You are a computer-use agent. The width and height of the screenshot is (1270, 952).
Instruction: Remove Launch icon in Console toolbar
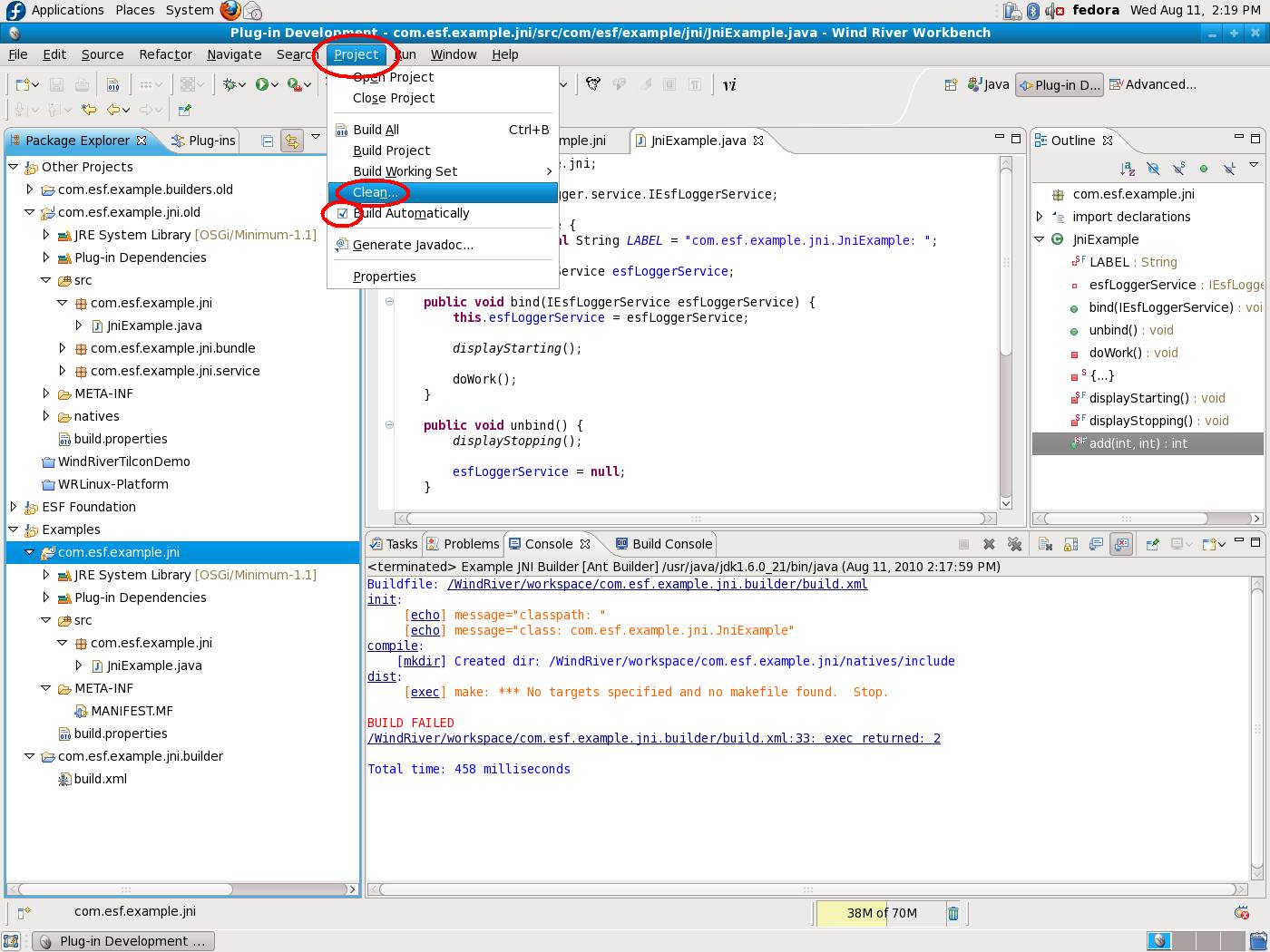click(x=989, y=544)
